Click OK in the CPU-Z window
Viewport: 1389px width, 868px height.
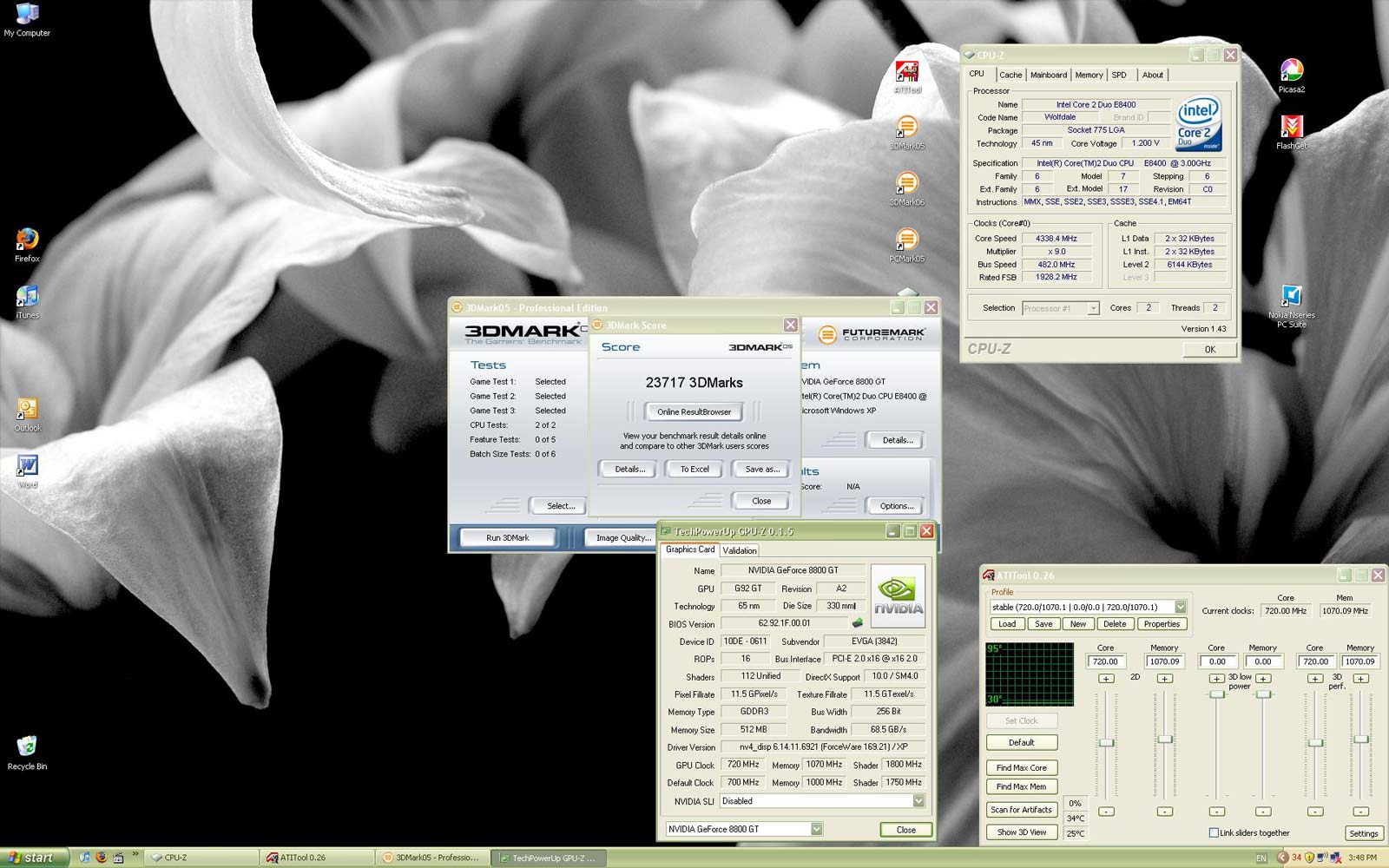[1209, 349]
